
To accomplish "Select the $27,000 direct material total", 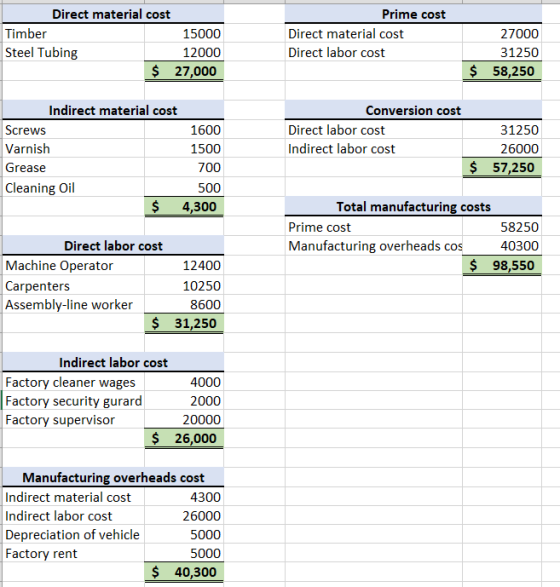I will tap(184, 71).
